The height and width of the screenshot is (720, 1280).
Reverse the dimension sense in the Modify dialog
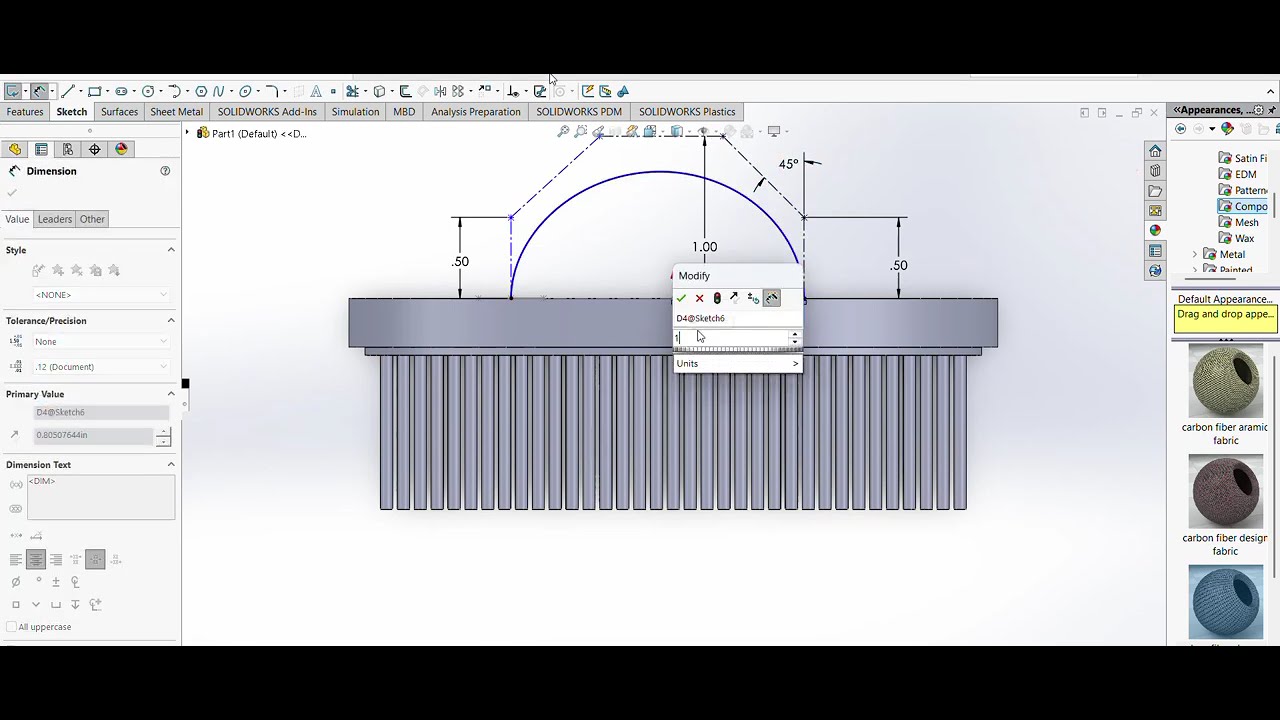pyautogui.click(x=735, y=298)
